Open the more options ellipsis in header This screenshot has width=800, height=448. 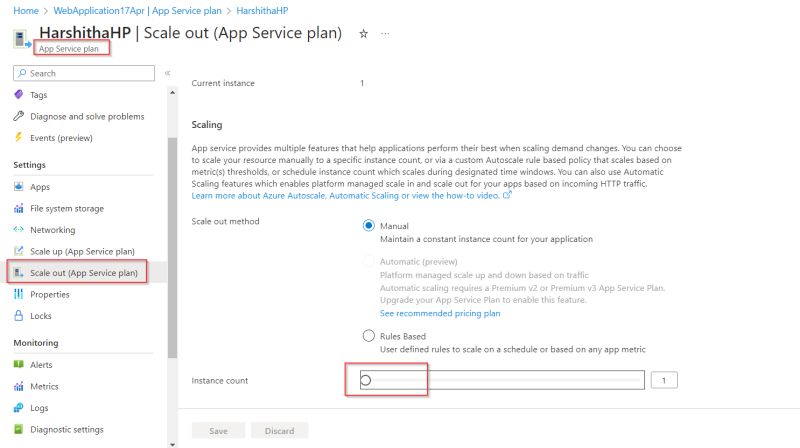tap(385, 34)
